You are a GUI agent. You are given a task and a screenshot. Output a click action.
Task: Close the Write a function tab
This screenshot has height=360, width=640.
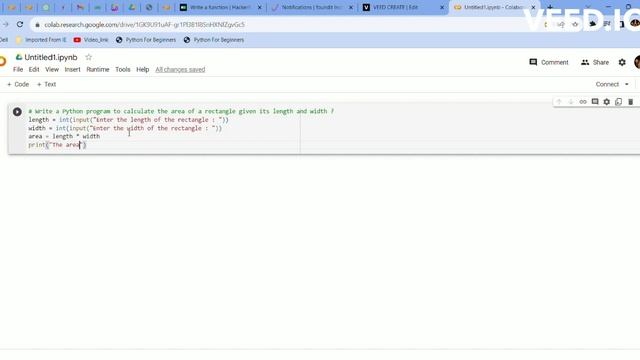259,7
